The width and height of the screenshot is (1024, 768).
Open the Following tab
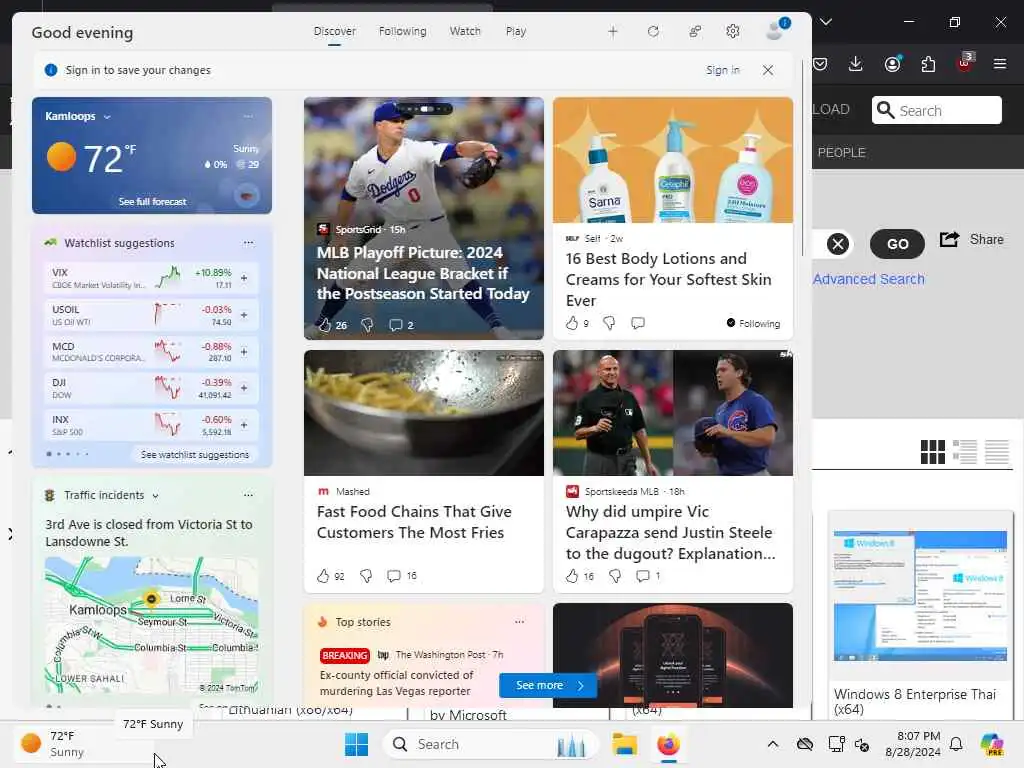[x=402, y=31]
